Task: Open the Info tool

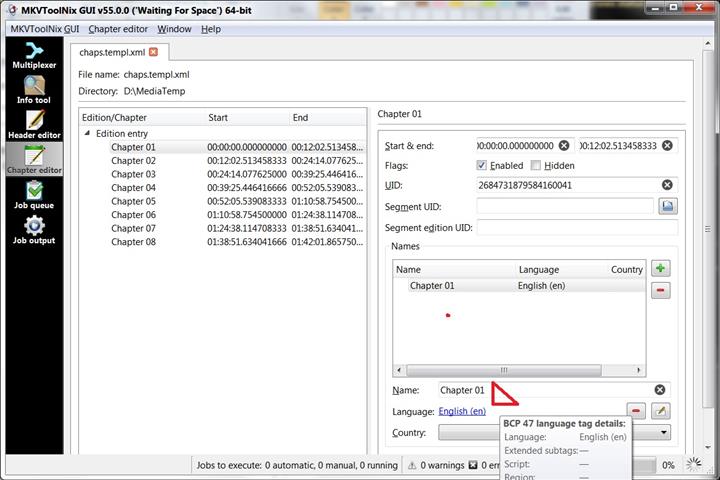Action: tap(34, 90)
